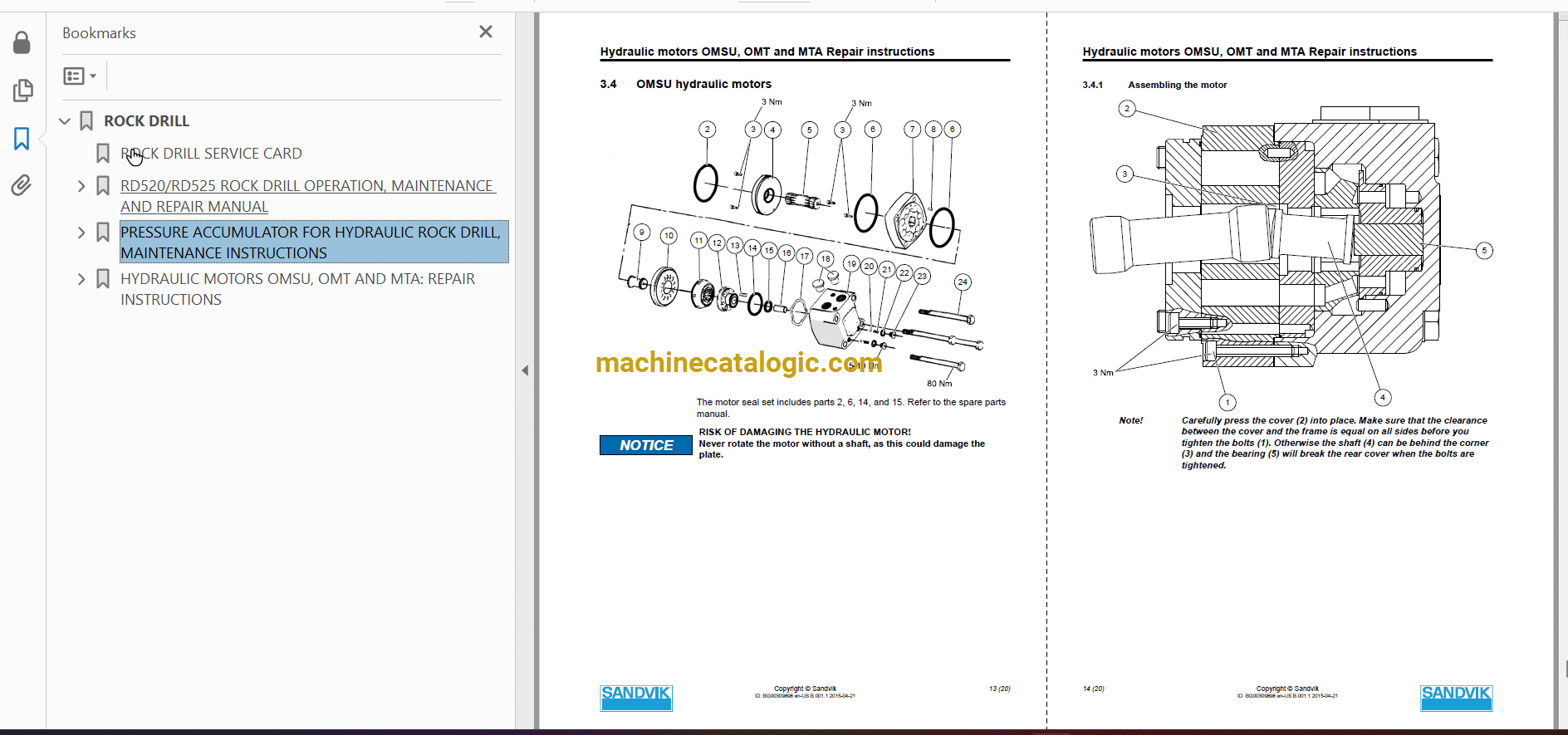Collapse the navigation pane with the arrow handle

[525, 370]
